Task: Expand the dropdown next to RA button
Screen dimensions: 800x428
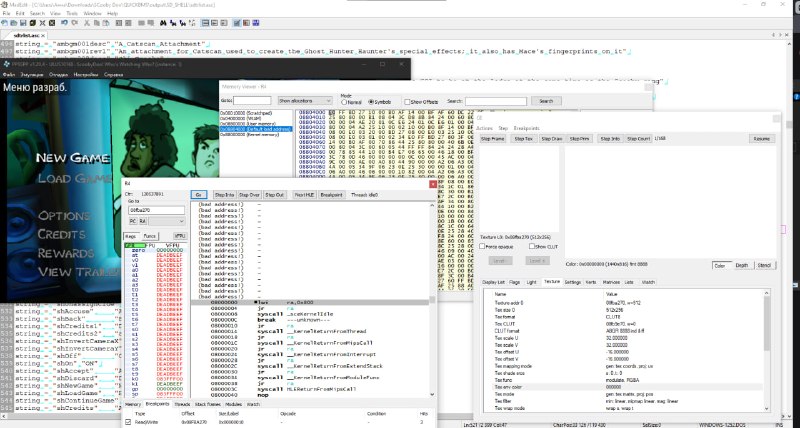Action: 167,221
